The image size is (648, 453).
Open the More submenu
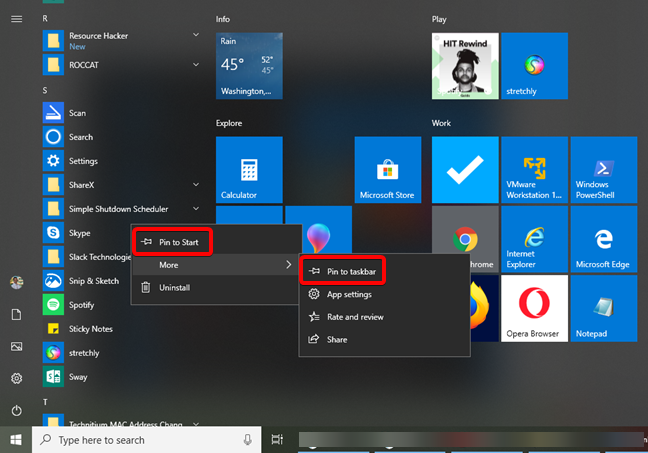216,265
